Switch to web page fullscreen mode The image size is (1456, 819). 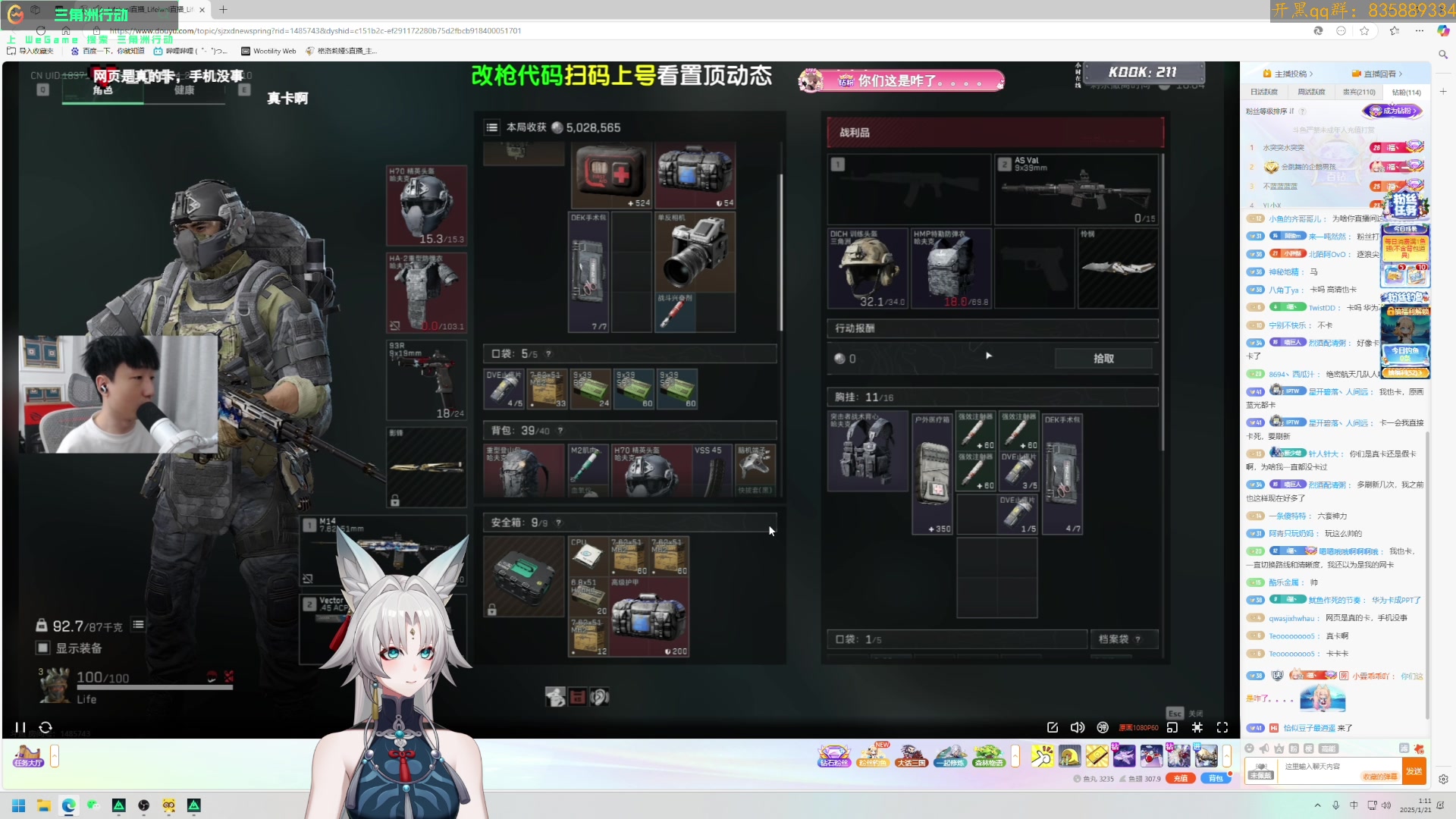tap(1197, 727)
